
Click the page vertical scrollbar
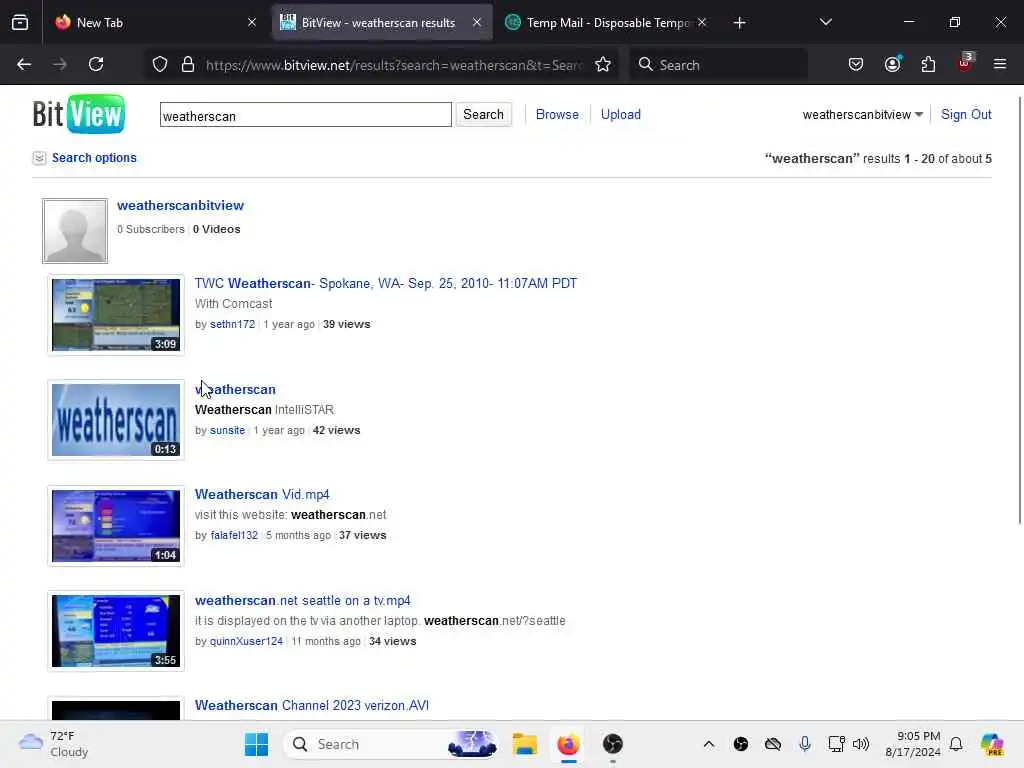(1019, 310)
